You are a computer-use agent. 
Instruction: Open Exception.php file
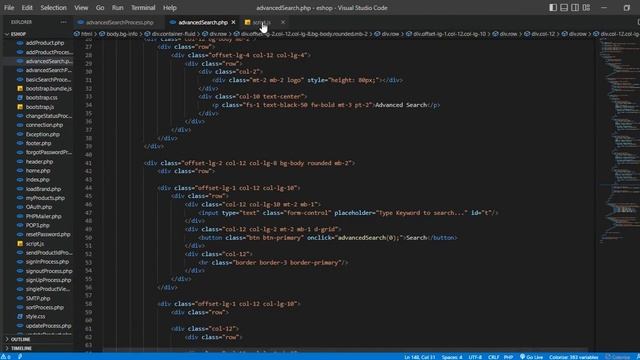42,134
